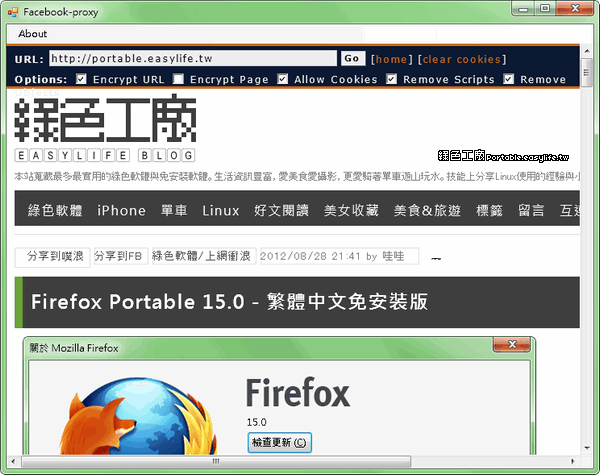Open the 好文閱讀 navigation tab
600x475 pixels.
click(x=282, y=211)
